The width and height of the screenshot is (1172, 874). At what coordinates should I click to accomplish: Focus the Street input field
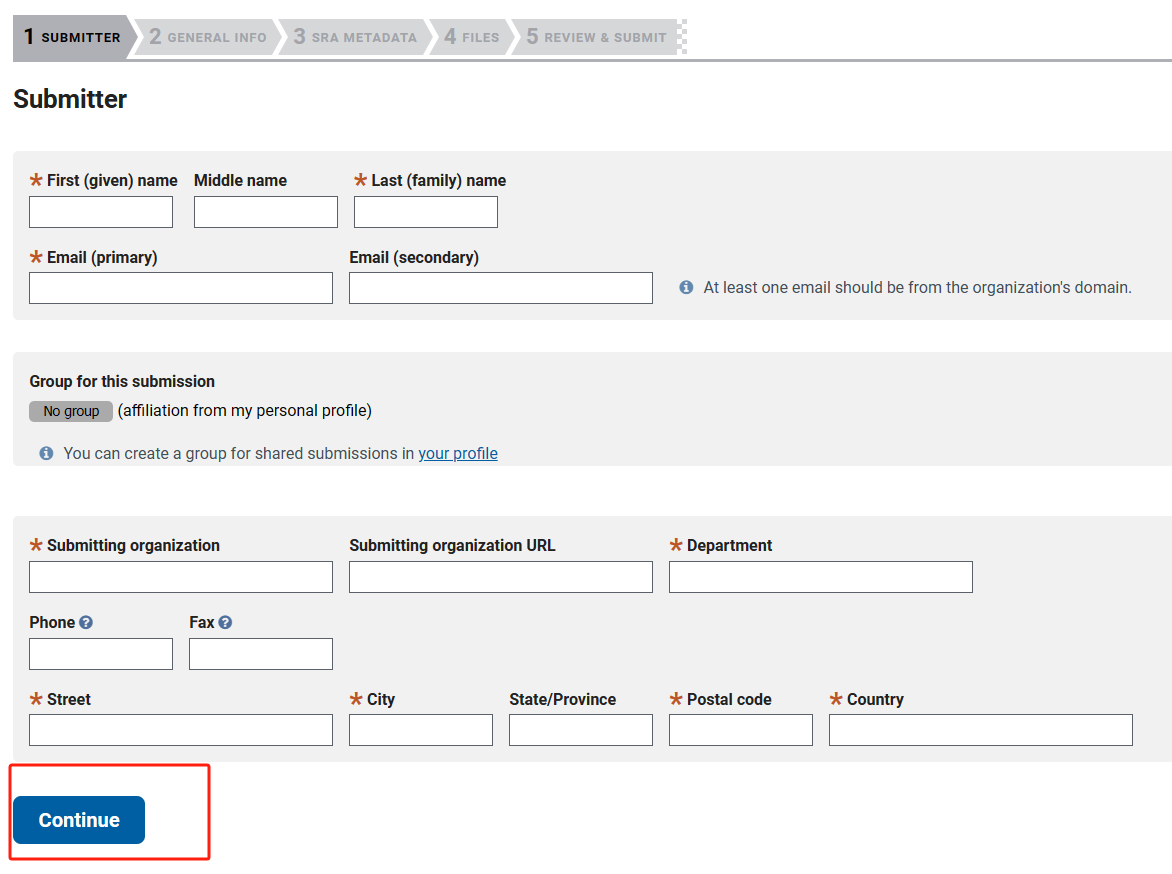coord(181,730)
